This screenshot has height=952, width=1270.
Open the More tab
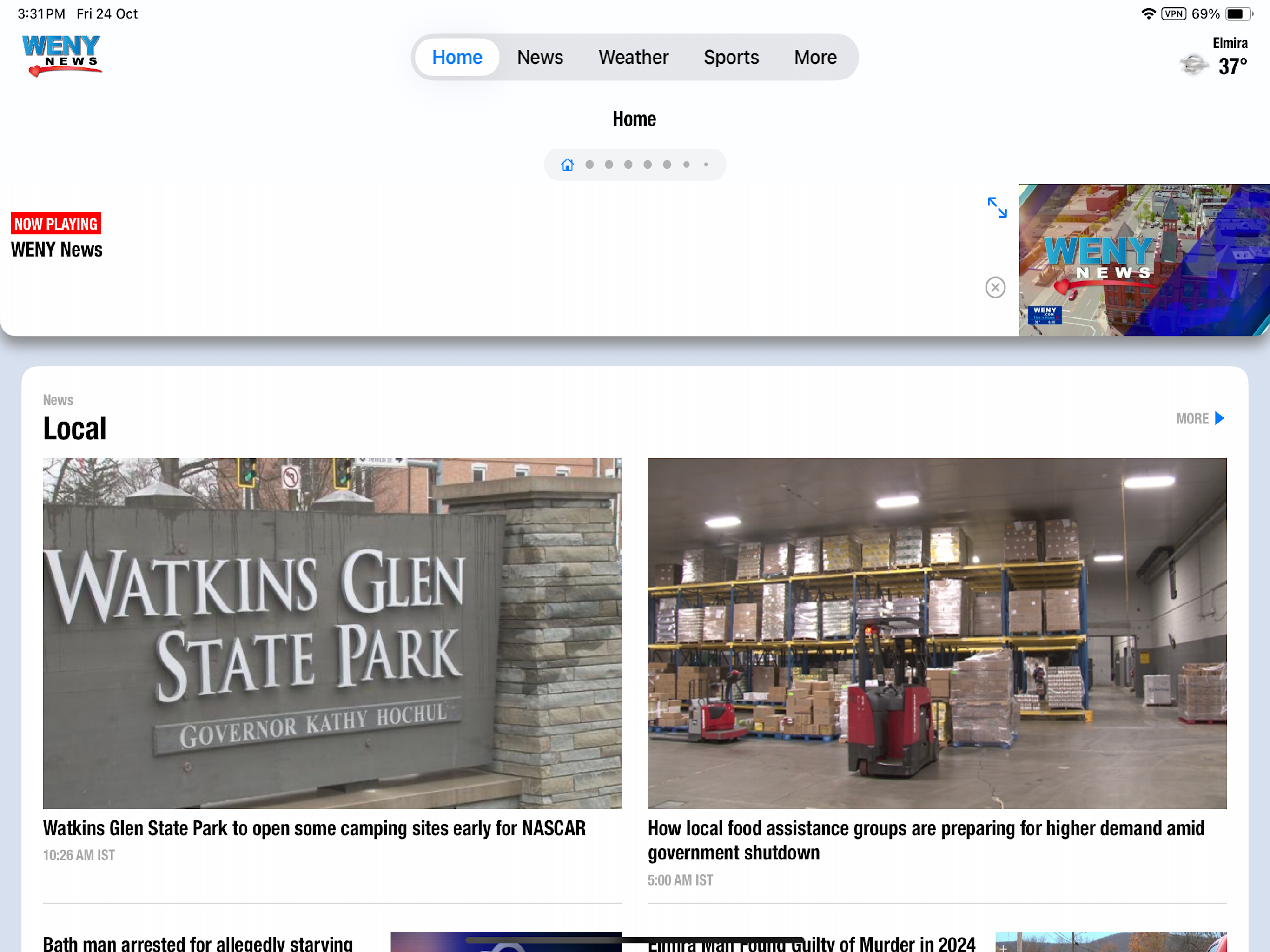coord(815,58)
